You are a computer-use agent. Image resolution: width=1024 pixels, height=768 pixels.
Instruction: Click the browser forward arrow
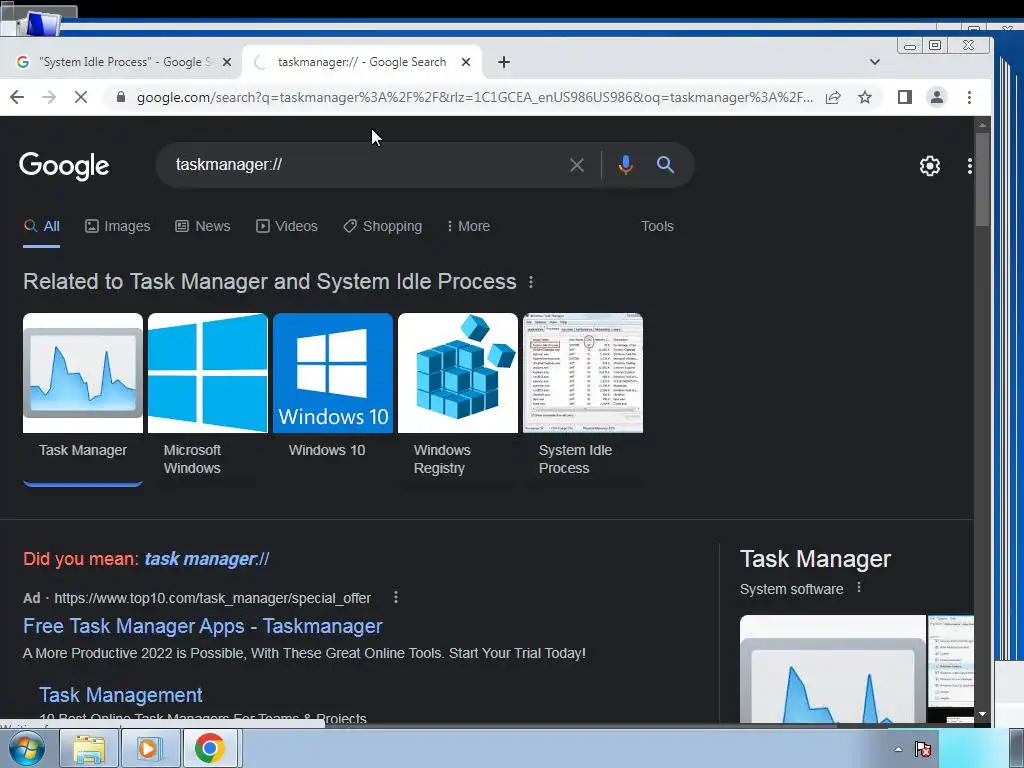49,97
